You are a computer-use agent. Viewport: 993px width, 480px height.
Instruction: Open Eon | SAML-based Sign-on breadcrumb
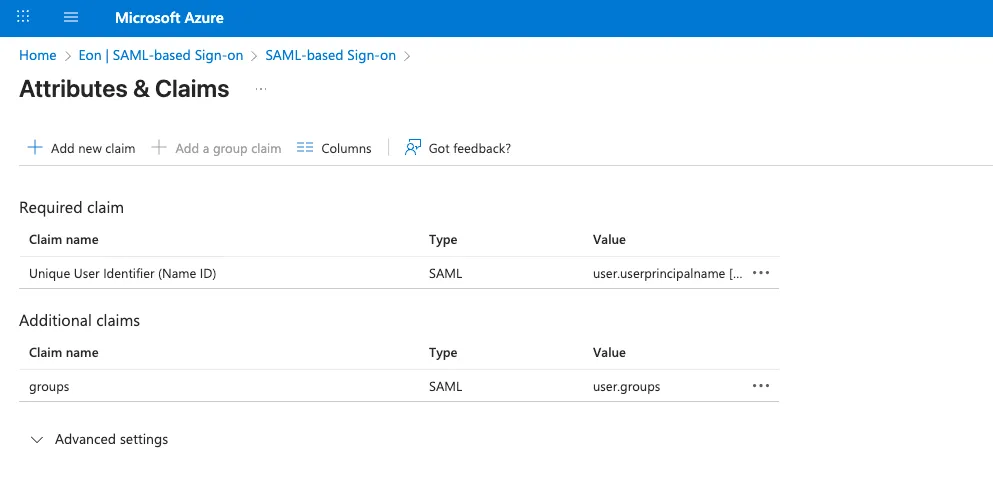click(x=161, y=55)
